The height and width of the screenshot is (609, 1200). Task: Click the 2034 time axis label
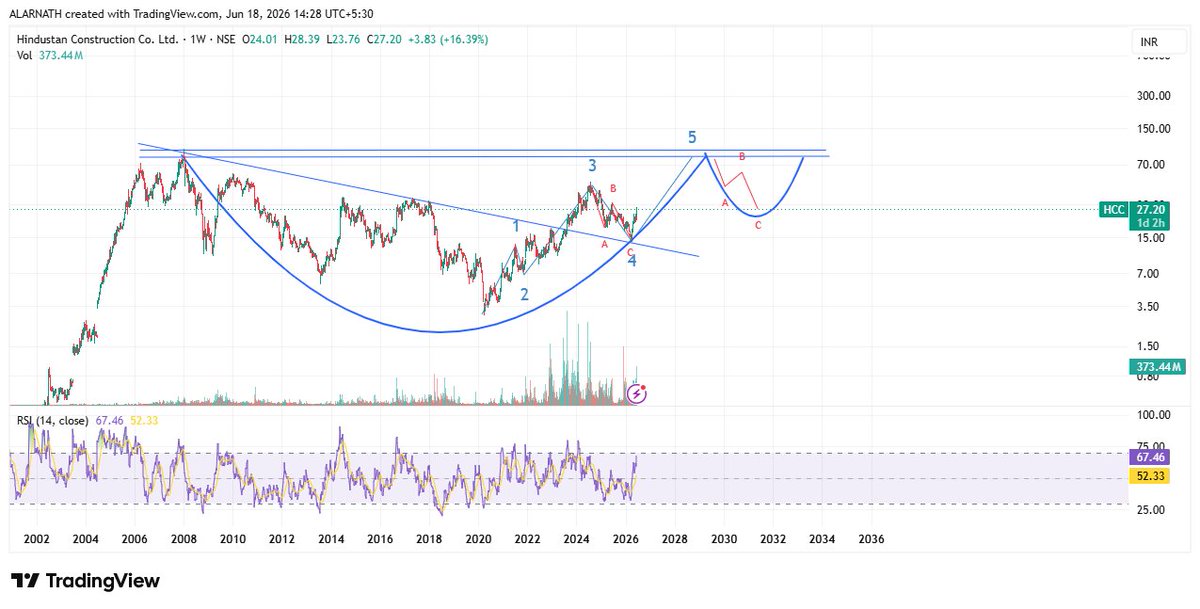[x=822, y=539]
